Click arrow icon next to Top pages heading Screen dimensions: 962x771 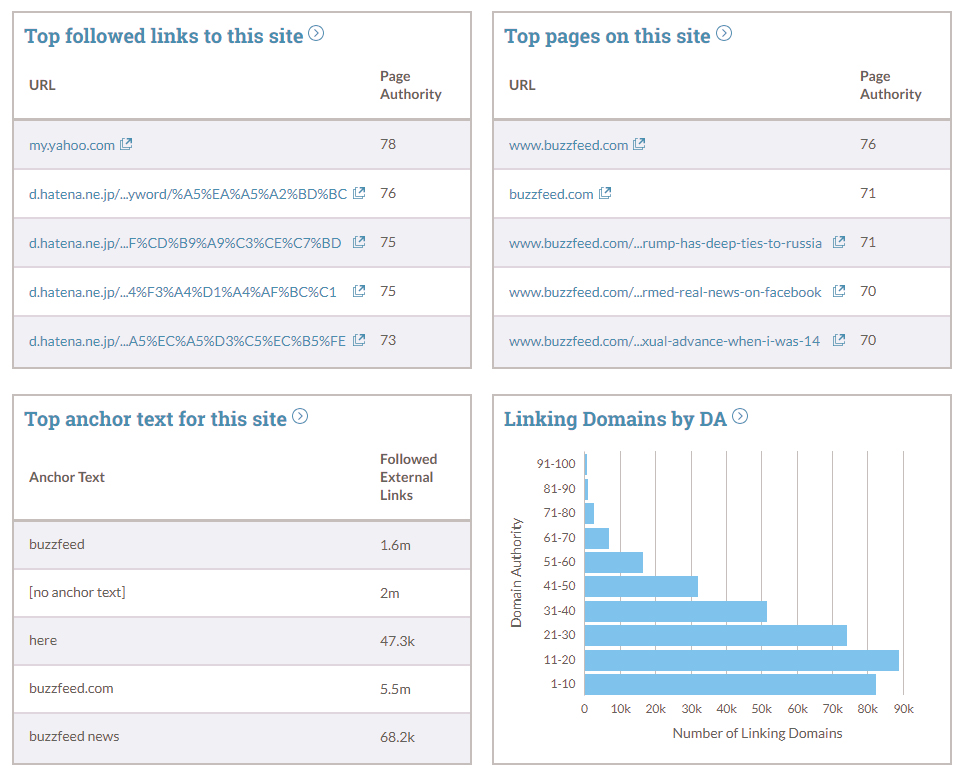pos(724,33)
